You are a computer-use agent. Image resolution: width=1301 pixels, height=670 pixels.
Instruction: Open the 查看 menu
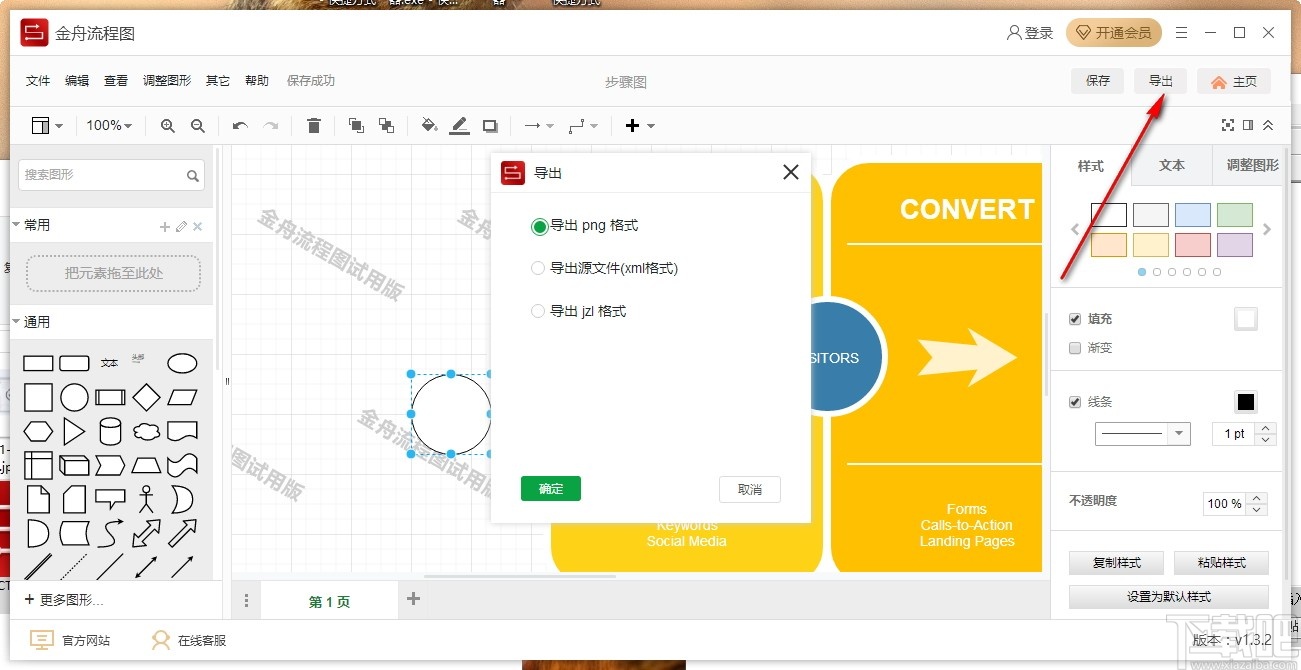[116, 81]
